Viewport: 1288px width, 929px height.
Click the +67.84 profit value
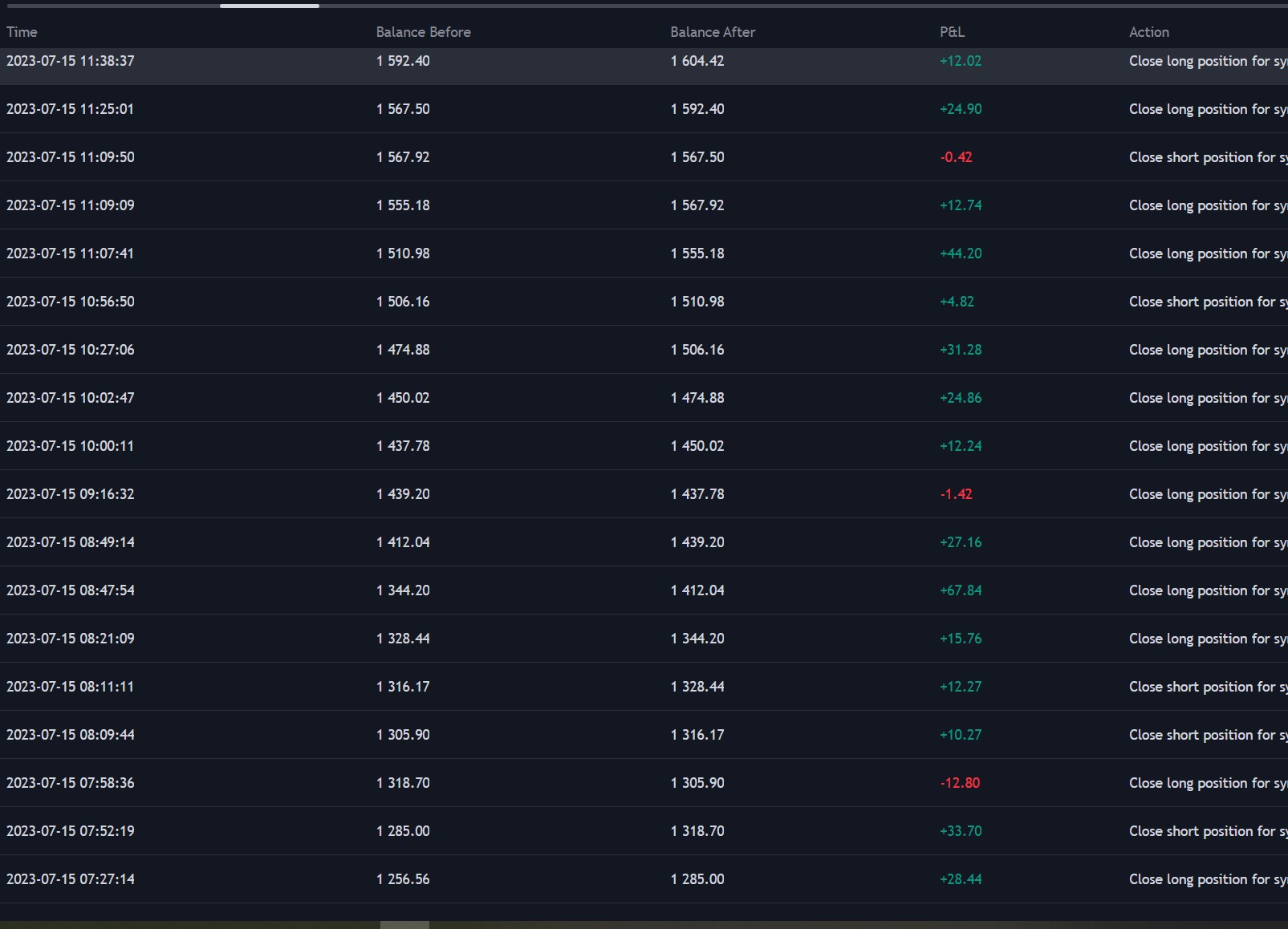(x=961, y=590)
